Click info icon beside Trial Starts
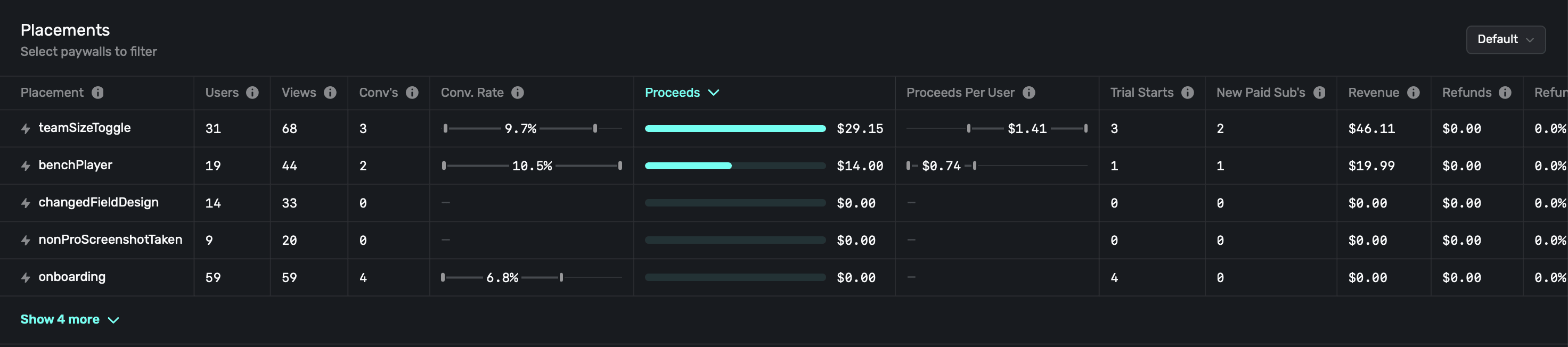This screenshot has width=1568, height=347. [1188, 93]
